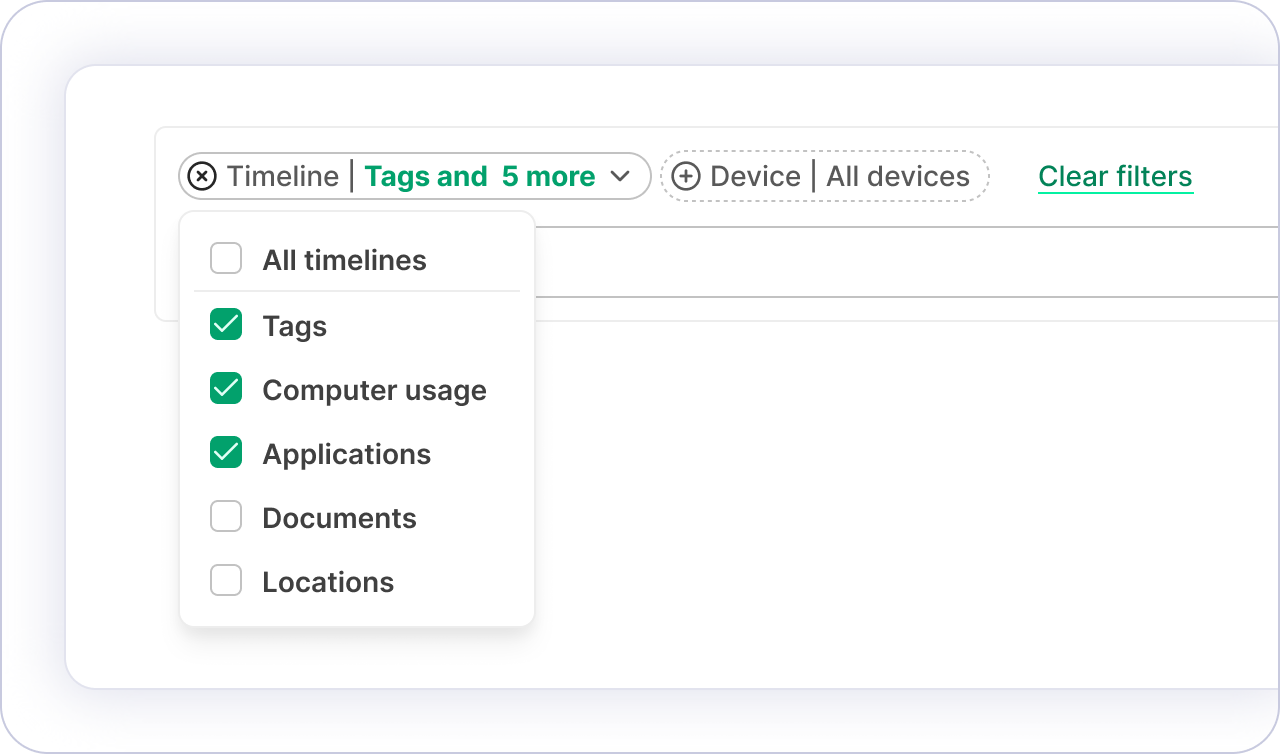Disable the Applications checkbox

click(x=226, y=453)
